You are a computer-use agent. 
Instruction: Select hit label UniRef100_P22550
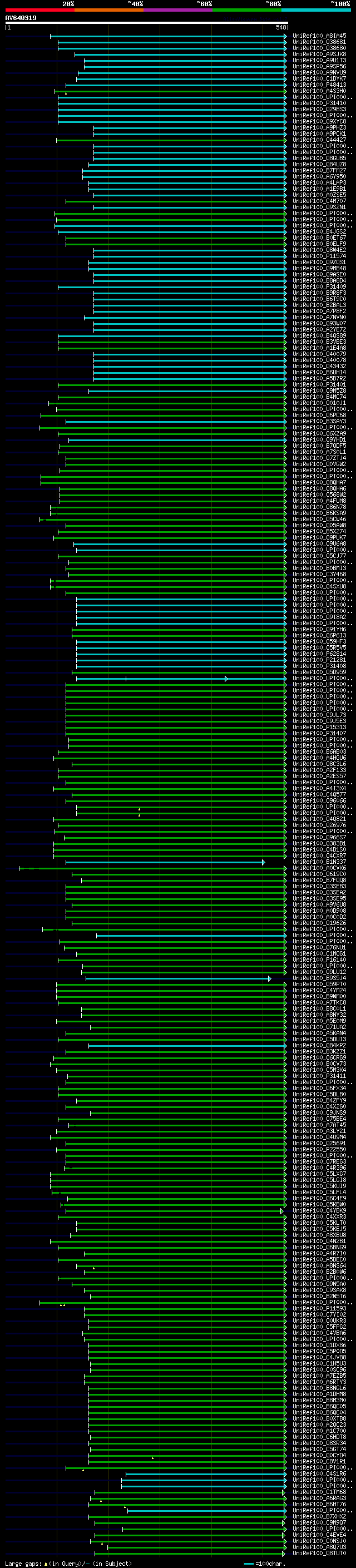(x=319, y=1149)
